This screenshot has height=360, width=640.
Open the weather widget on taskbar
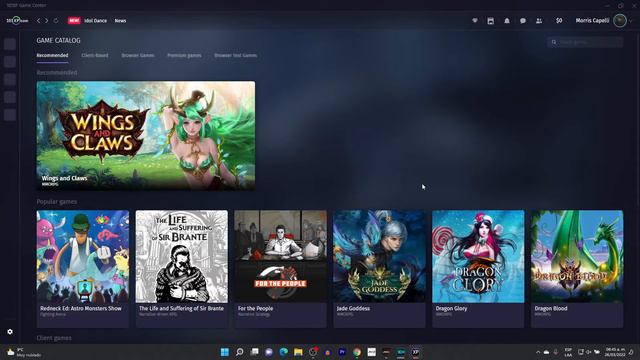pyautogui.click(x=24, y=352)
